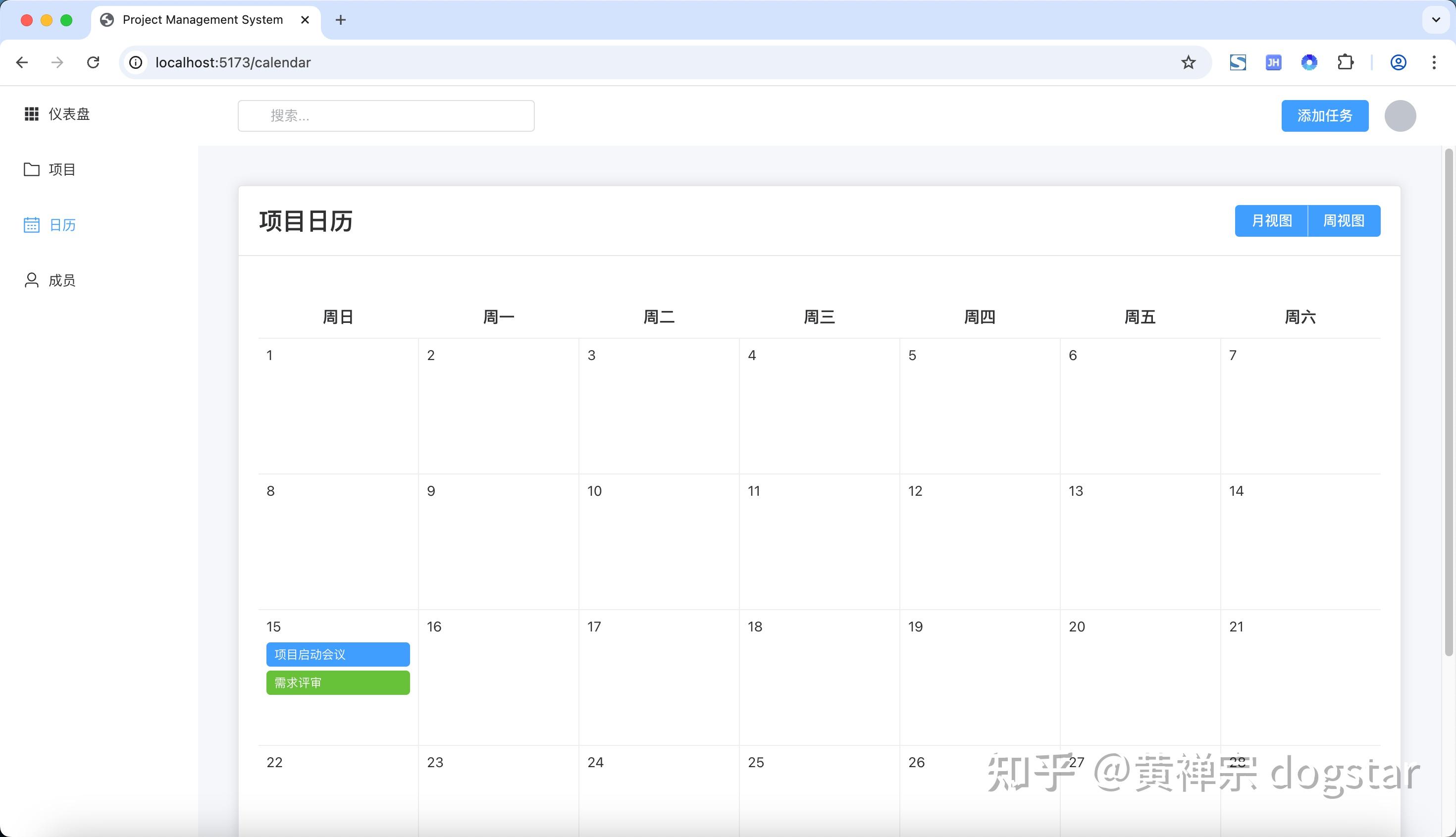
Task: Click the folder icon next to 项目
Action: pyautogui.click(x=31, y=169)
